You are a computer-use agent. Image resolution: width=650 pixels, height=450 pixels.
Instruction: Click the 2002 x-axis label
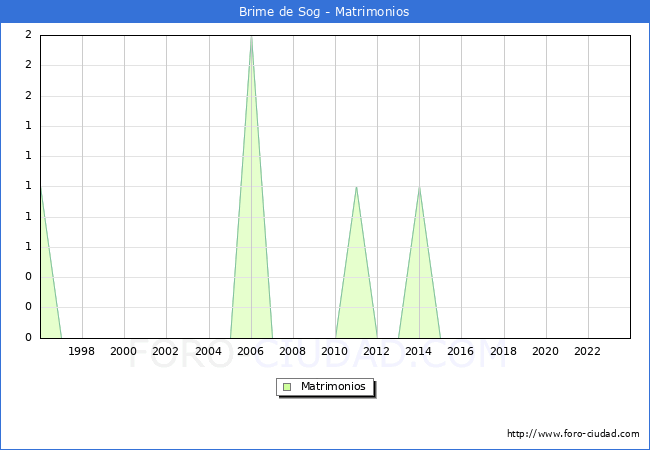[x=165, y=351]
